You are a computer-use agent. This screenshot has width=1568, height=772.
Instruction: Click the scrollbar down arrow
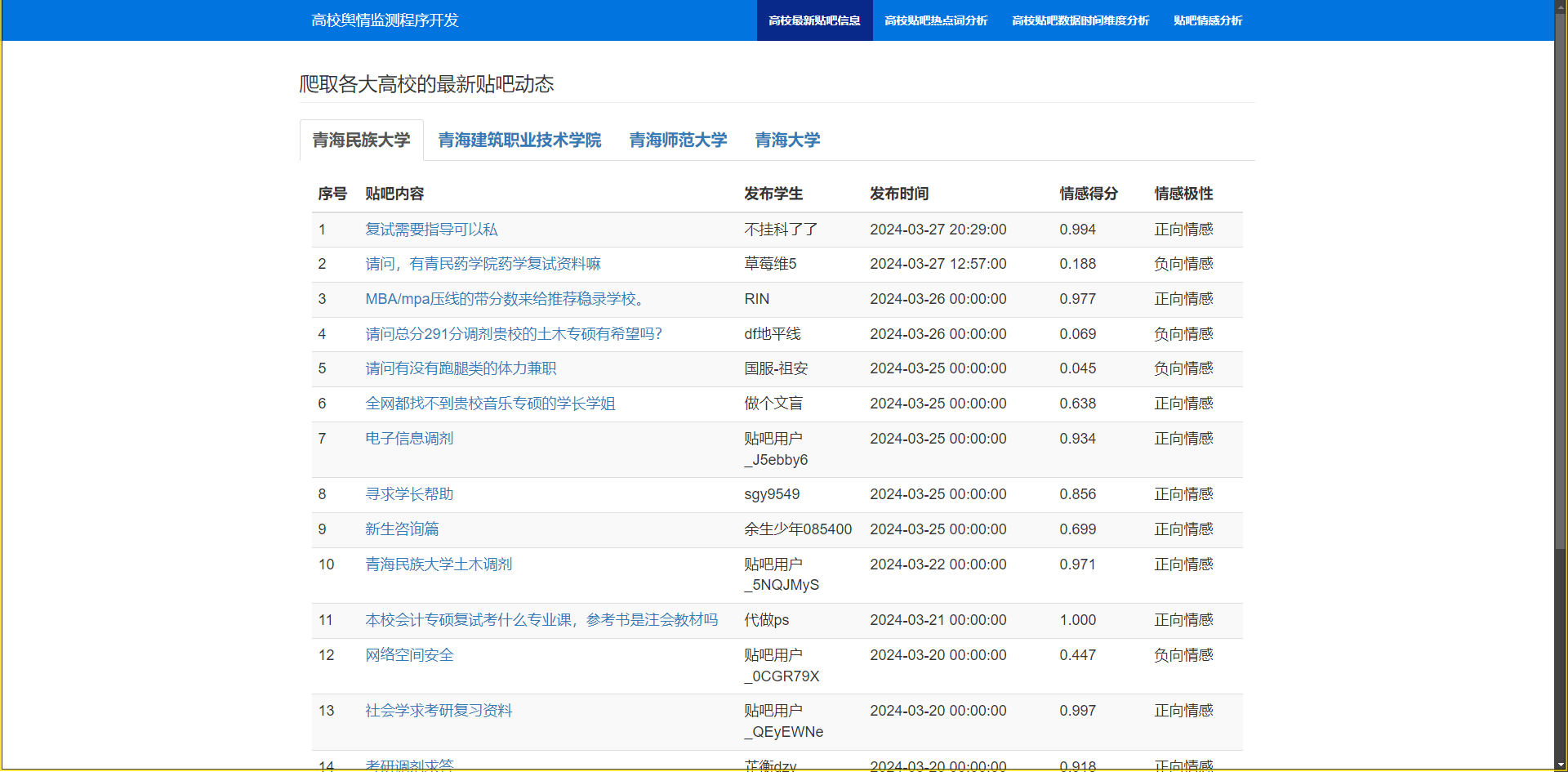tap(1561, 765)
